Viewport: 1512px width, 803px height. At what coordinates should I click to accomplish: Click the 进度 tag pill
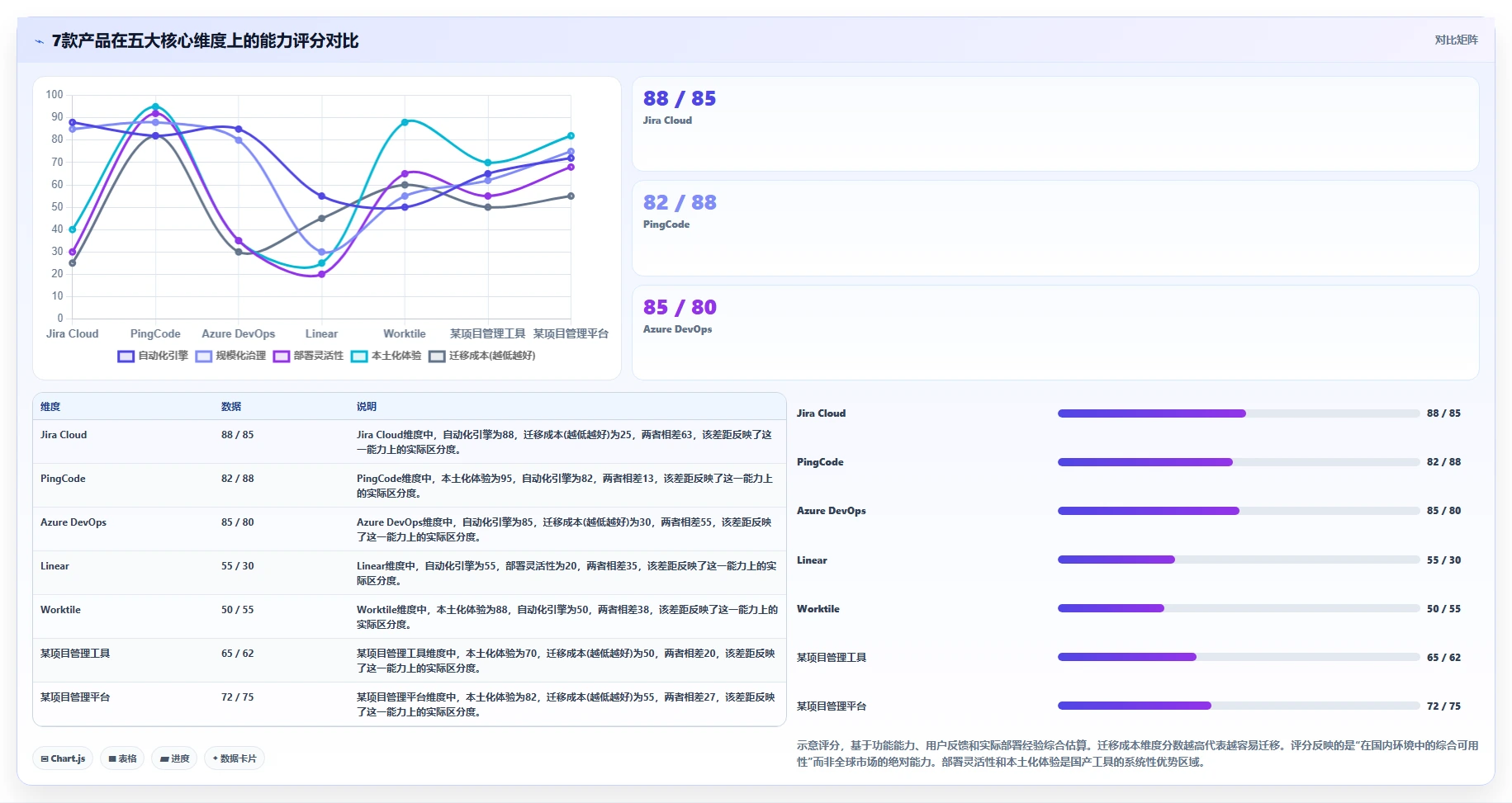pyautogui.click(x=174, y=758)
